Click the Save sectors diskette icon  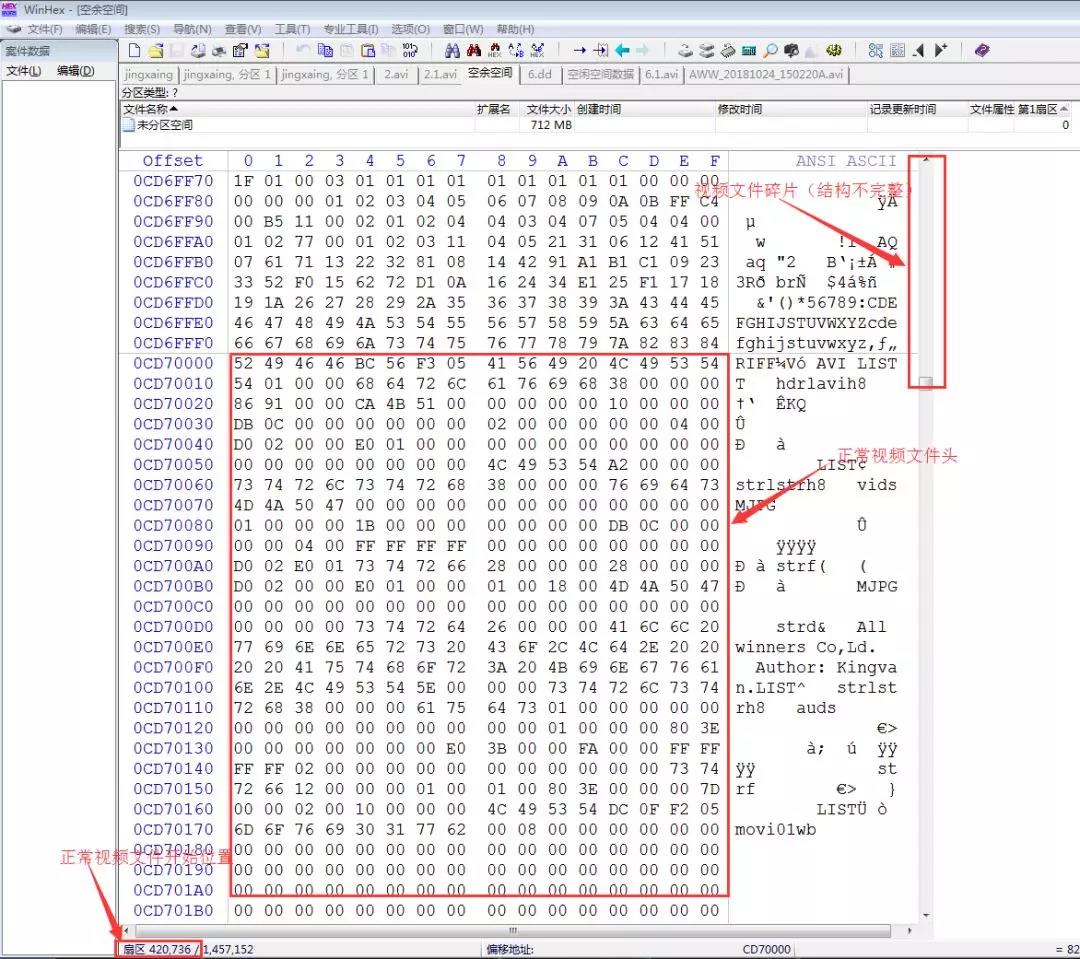(177, 50)
